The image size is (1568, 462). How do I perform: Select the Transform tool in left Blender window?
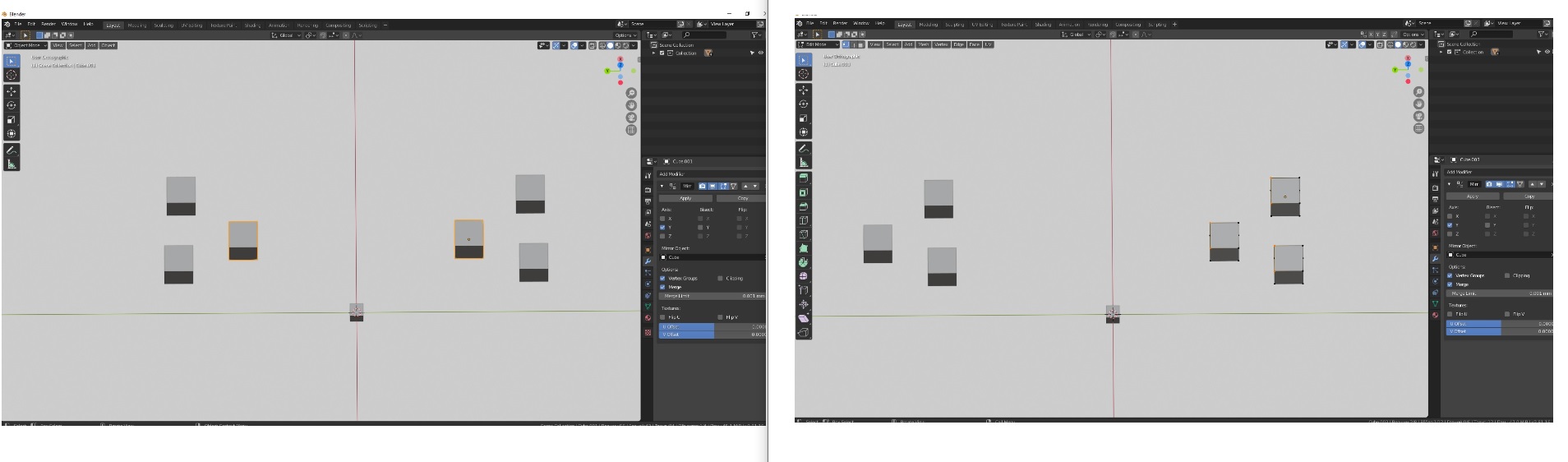coord(12,133)
